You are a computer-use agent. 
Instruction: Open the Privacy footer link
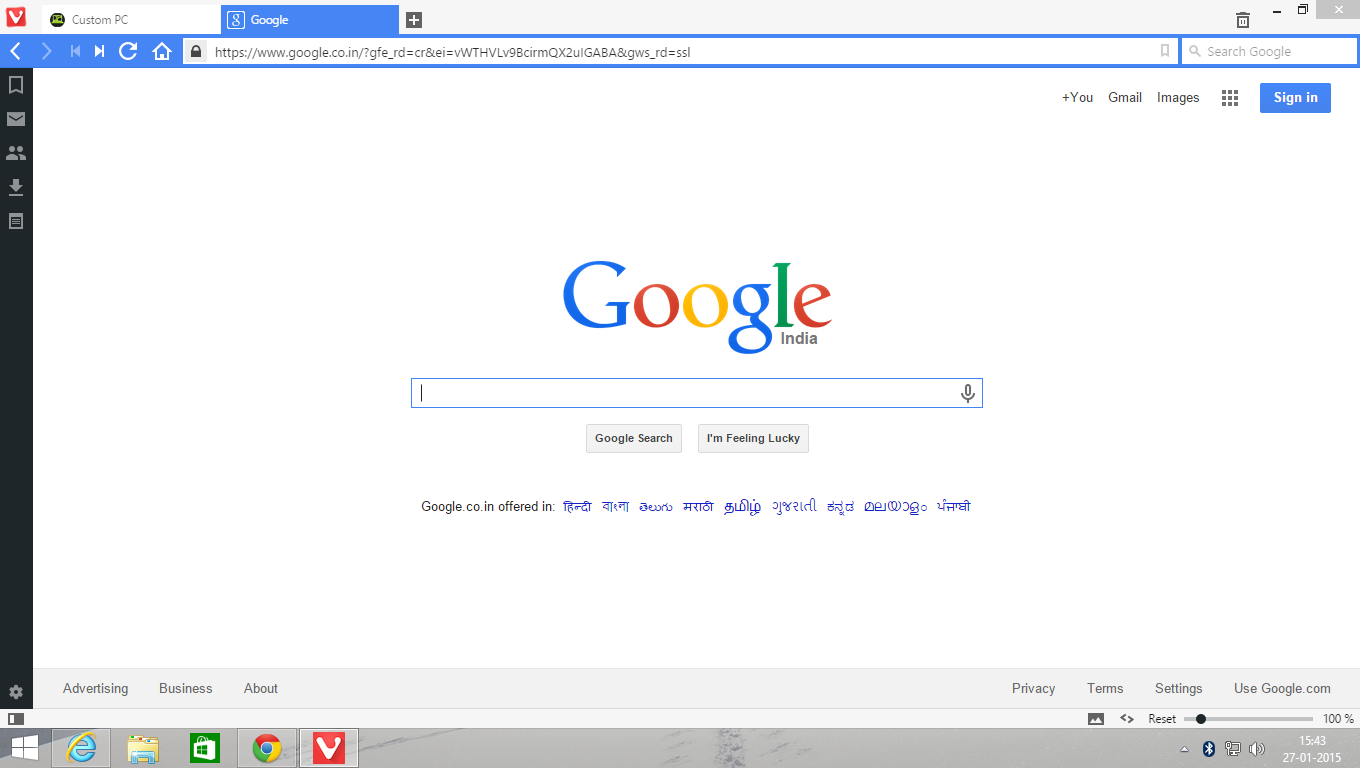click(x=1033, y=688)
